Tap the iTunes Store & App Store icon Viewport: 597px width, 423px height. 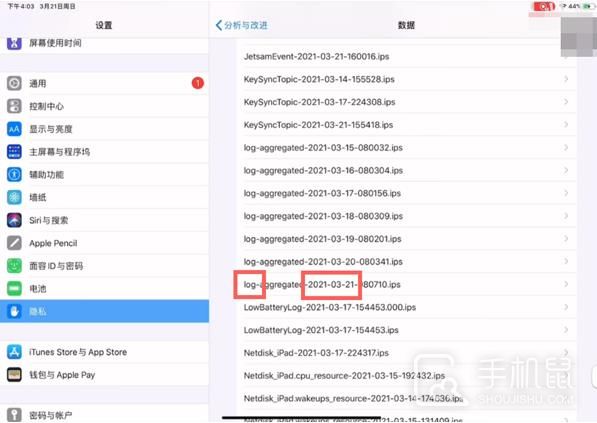pos(14,352)
